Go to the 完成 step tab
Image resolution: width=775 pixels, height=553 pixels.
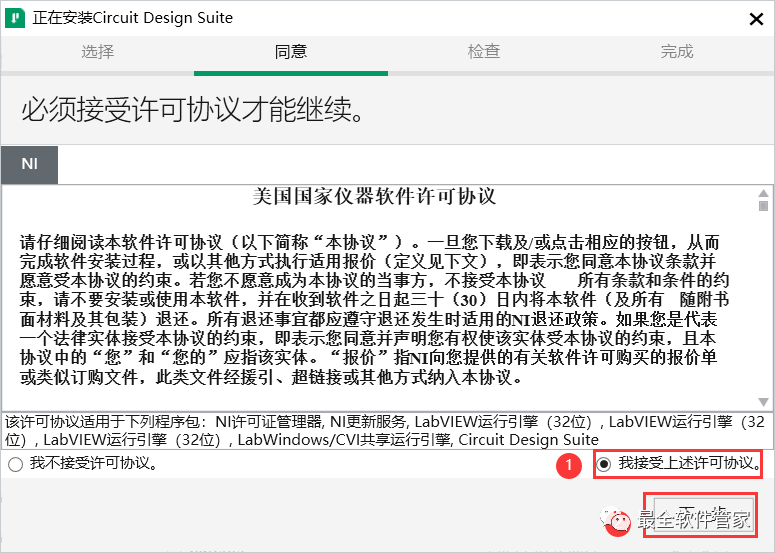(677, 51)
